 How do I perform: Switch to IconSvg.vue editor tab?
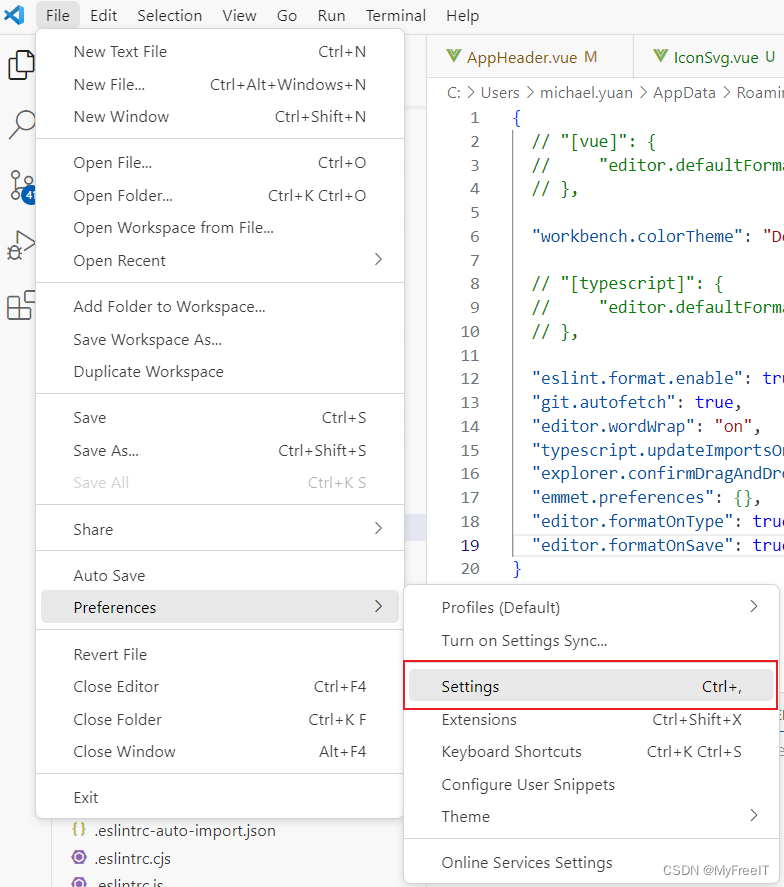tap(709, 57)
